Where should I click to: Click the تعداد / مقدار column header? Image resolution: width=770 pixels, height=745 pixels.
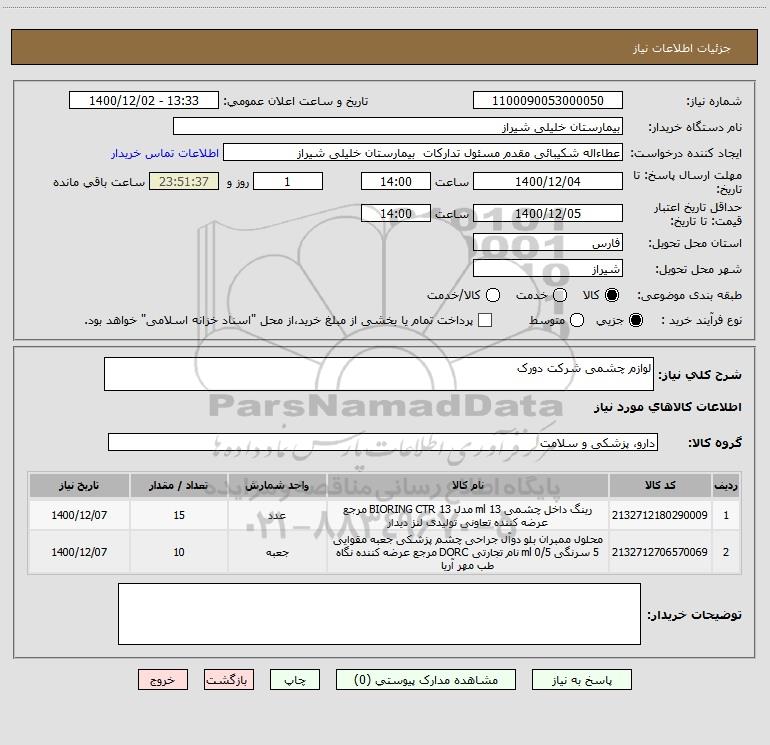click(179, 485)
